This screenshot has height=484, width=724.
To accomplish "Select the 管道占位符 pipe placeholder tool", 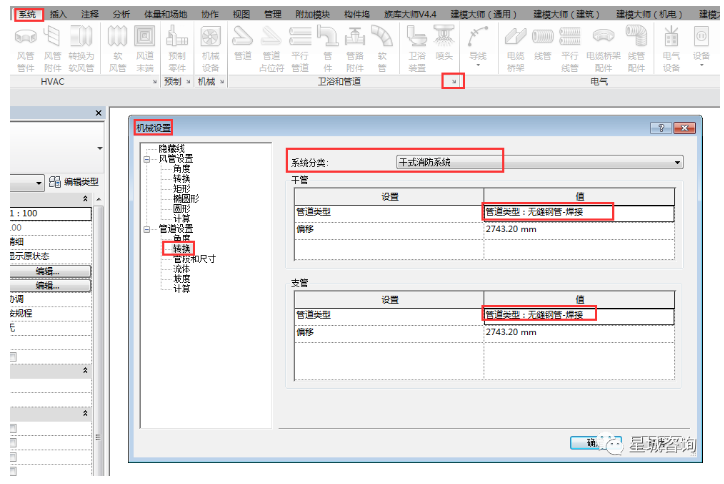I will pos(271,49).
